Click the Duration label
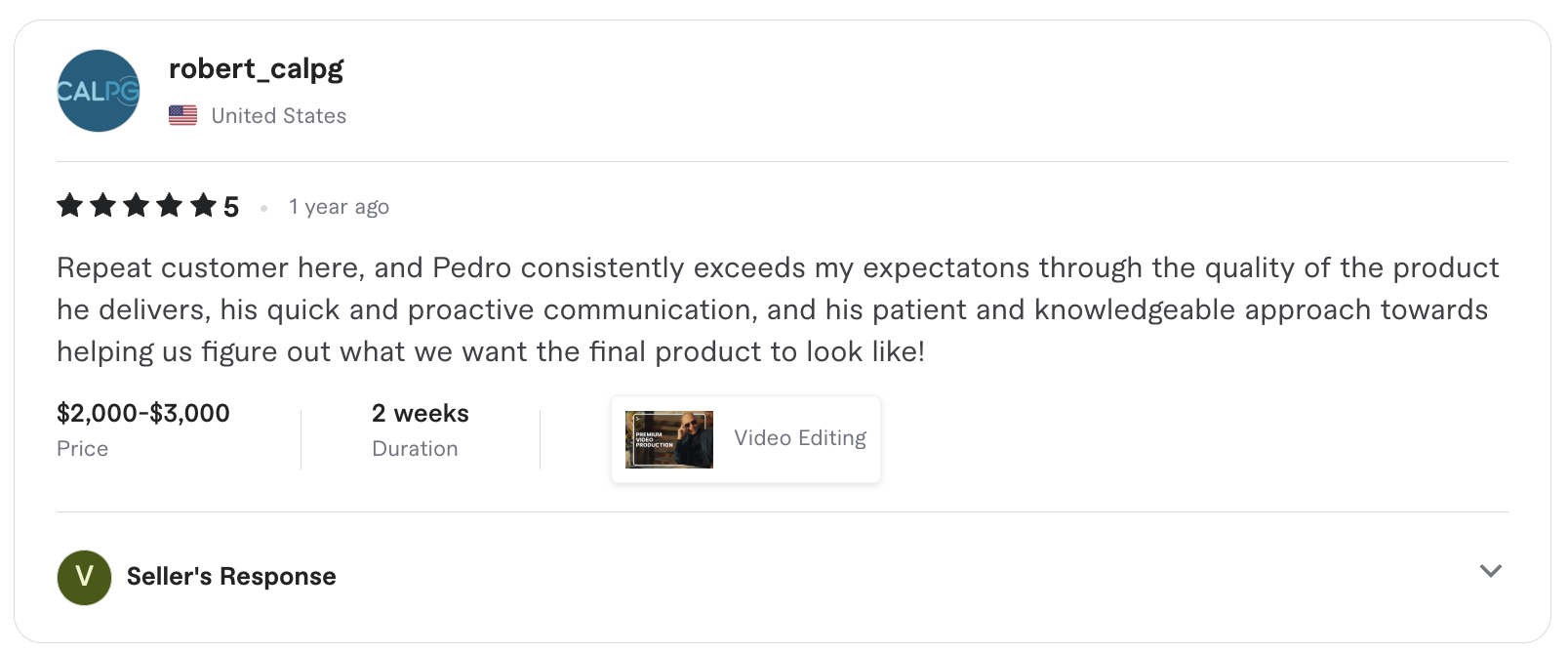The height and width of the screenshot is (653, 1568). [415, 449]
